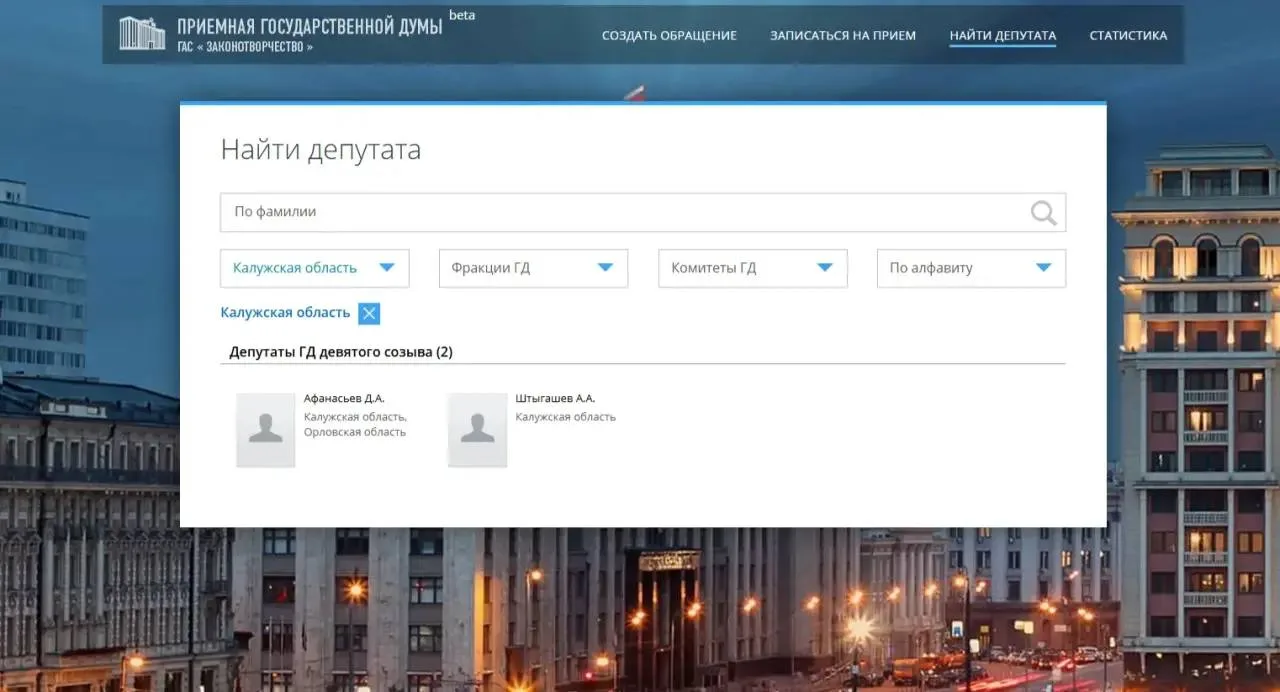The image size is (1280, 692).
Task: Click Калужская область text under Штыгашев
Action: coord(566,417)
